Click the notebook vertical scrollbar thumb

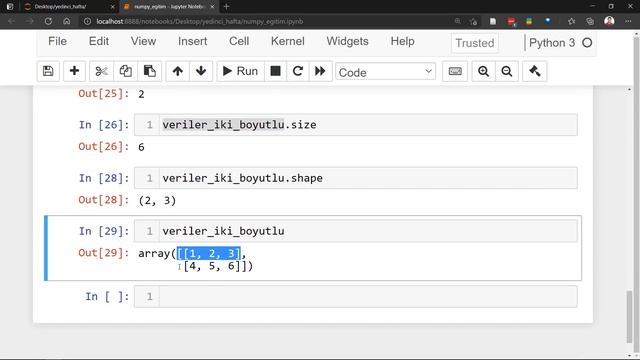[x=629, y=317]
